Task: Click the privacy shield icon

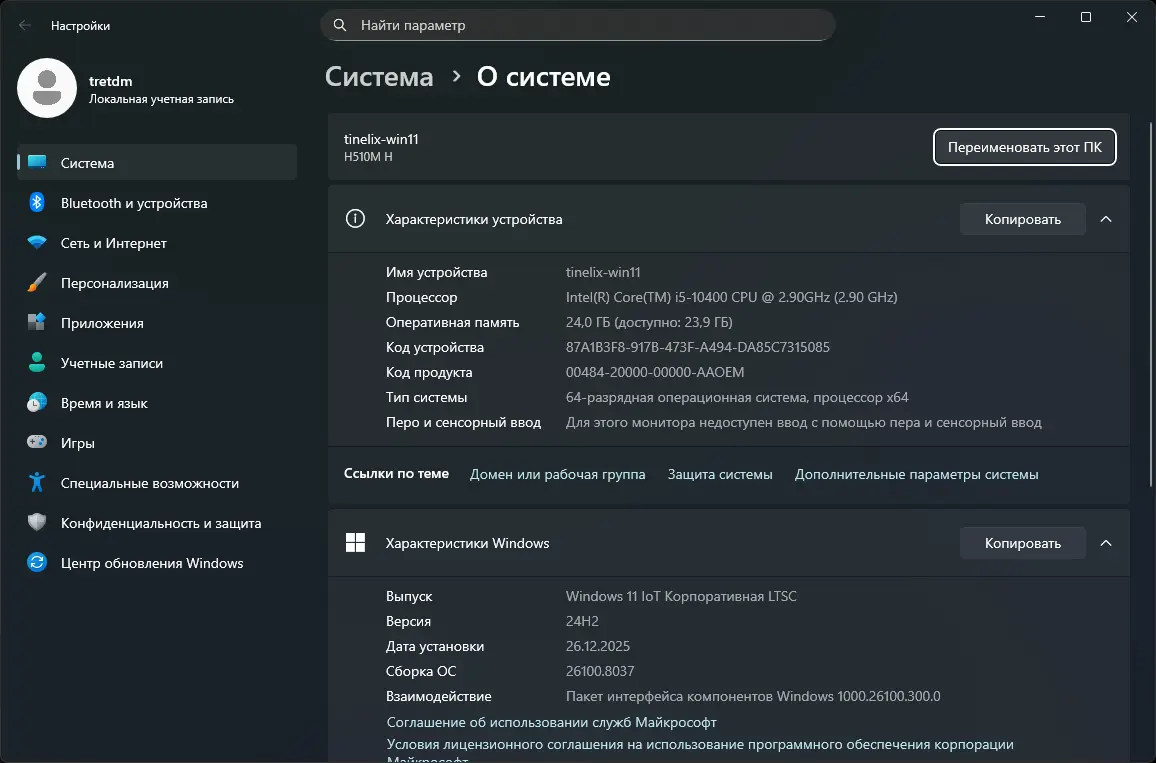Action: (x=37, y=523)
